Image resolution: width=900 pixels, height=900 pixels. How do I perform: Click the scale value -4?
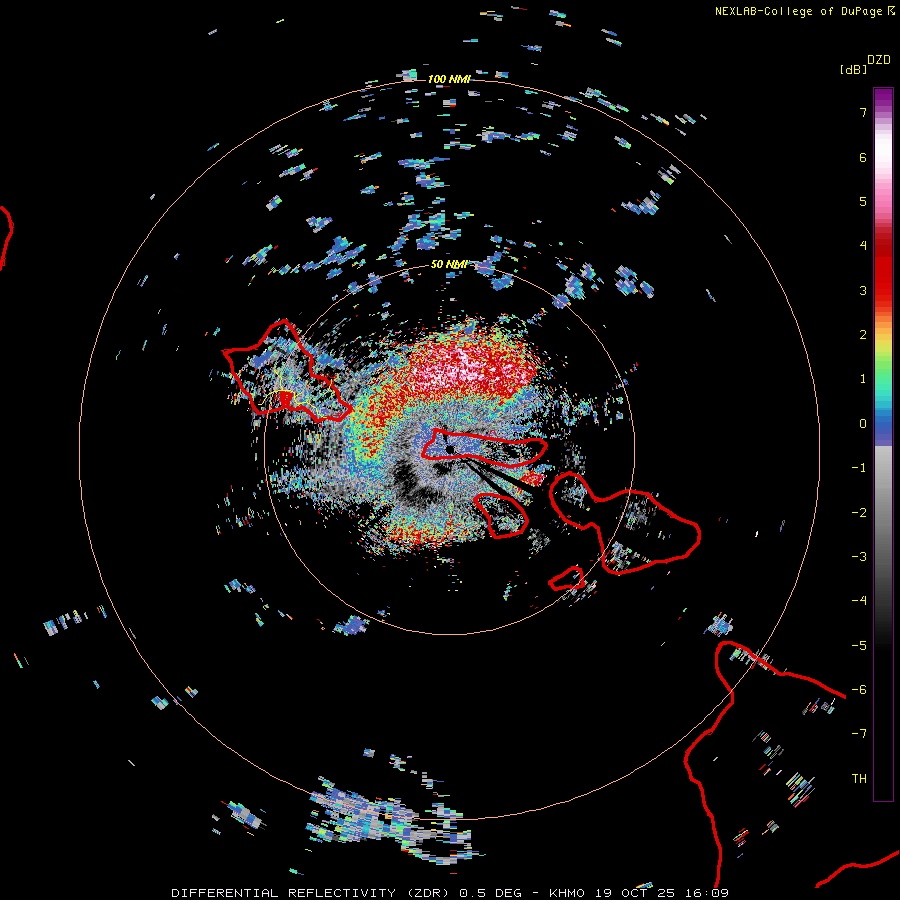tap(859, 601)
